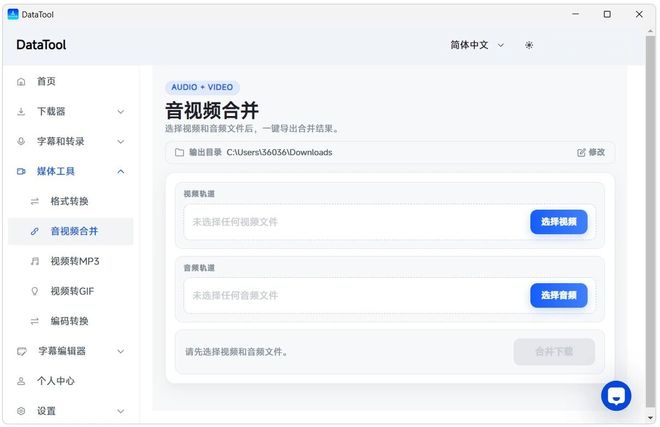This screenshot has width=660, height=427.
Task: Click the AUDIO + VIDEO badge
Action: pyautogui.click(x=202, y=87)
